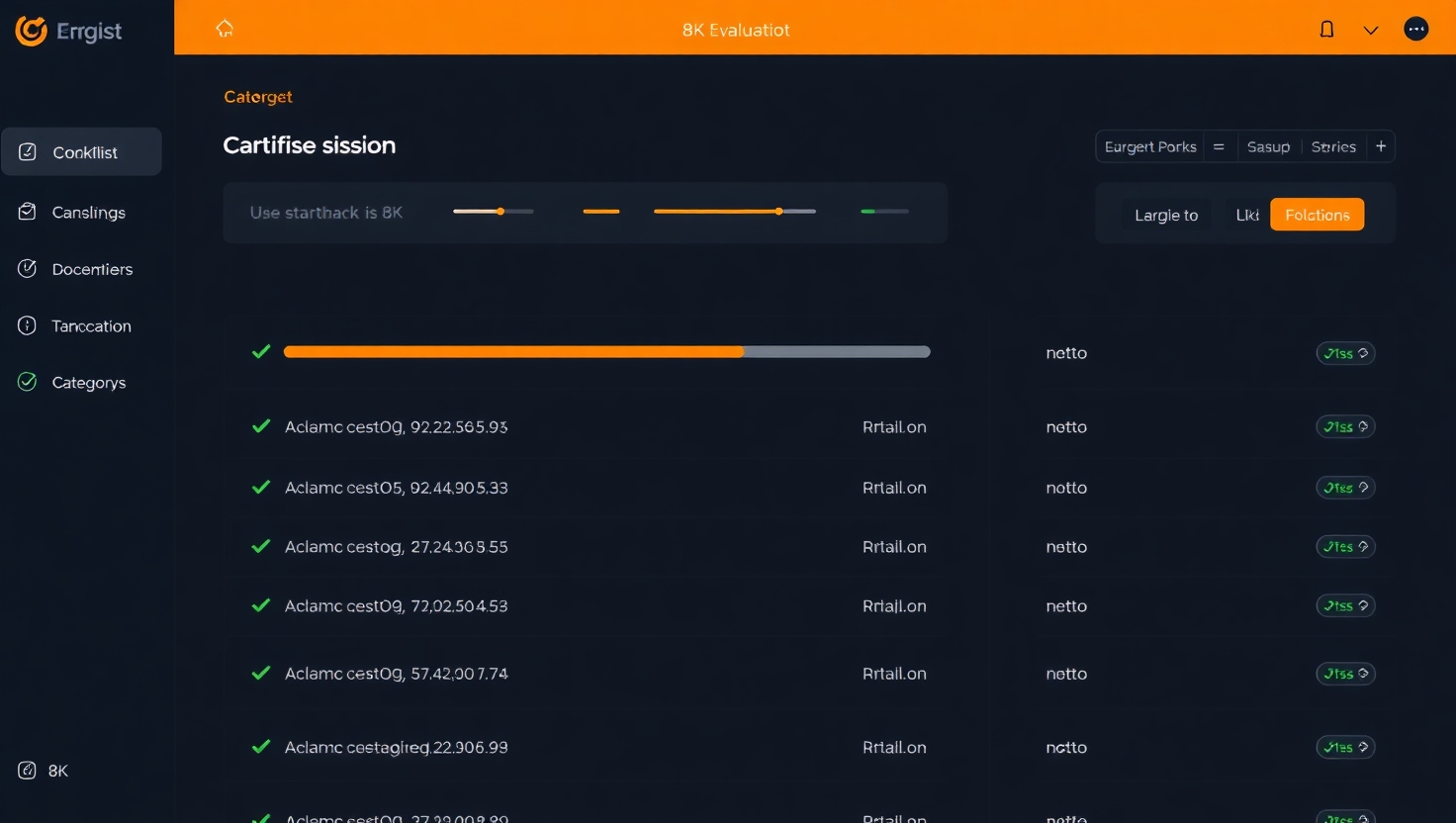Toggle checkmark on Aclamc cestOg 92.22.565.93 row
The height and width of the screenshot is (823, 1456).
261,426
